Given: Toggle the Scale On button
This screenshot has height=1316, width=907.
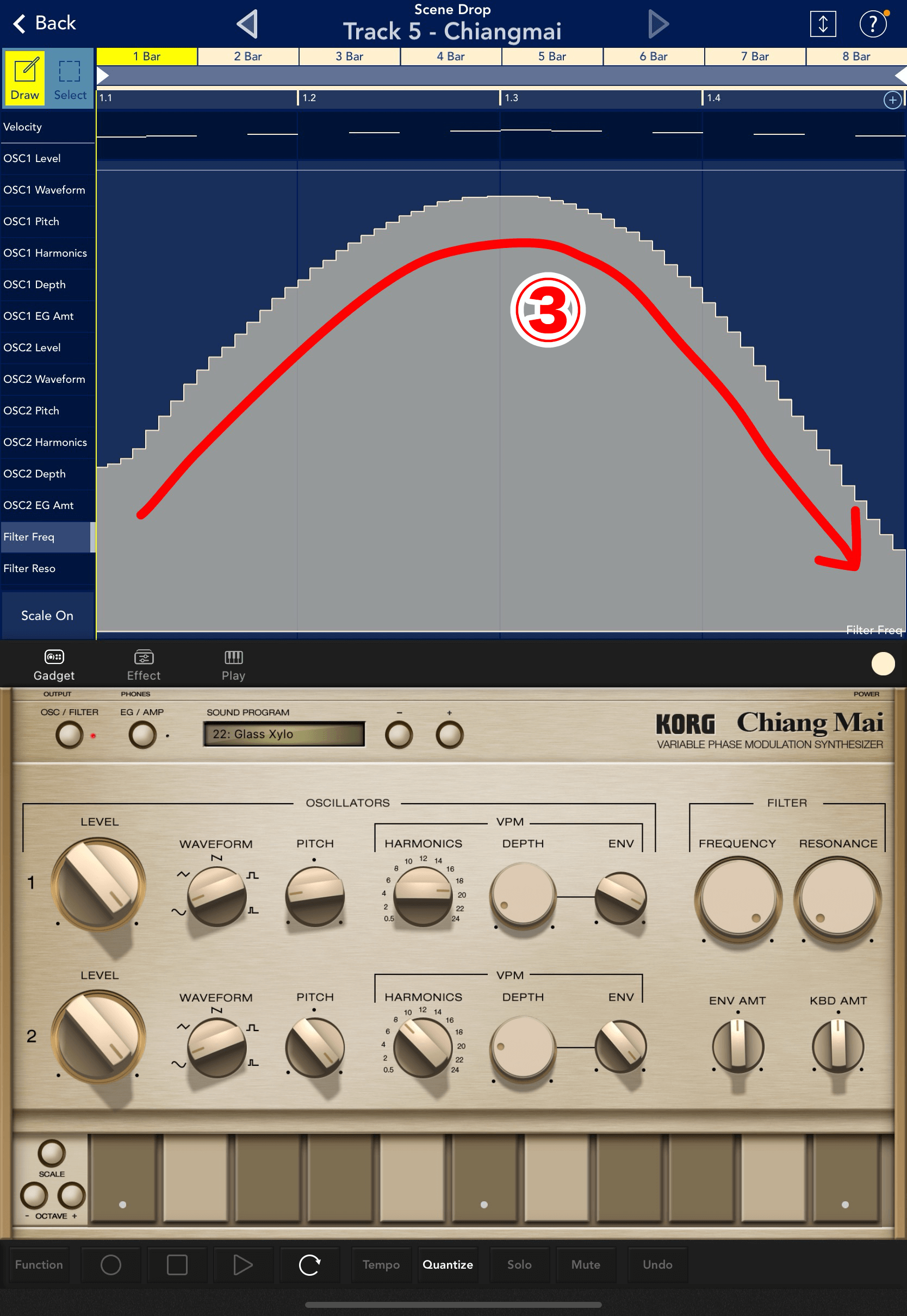Looking at the screenshot, I should (x=47, y=616).
